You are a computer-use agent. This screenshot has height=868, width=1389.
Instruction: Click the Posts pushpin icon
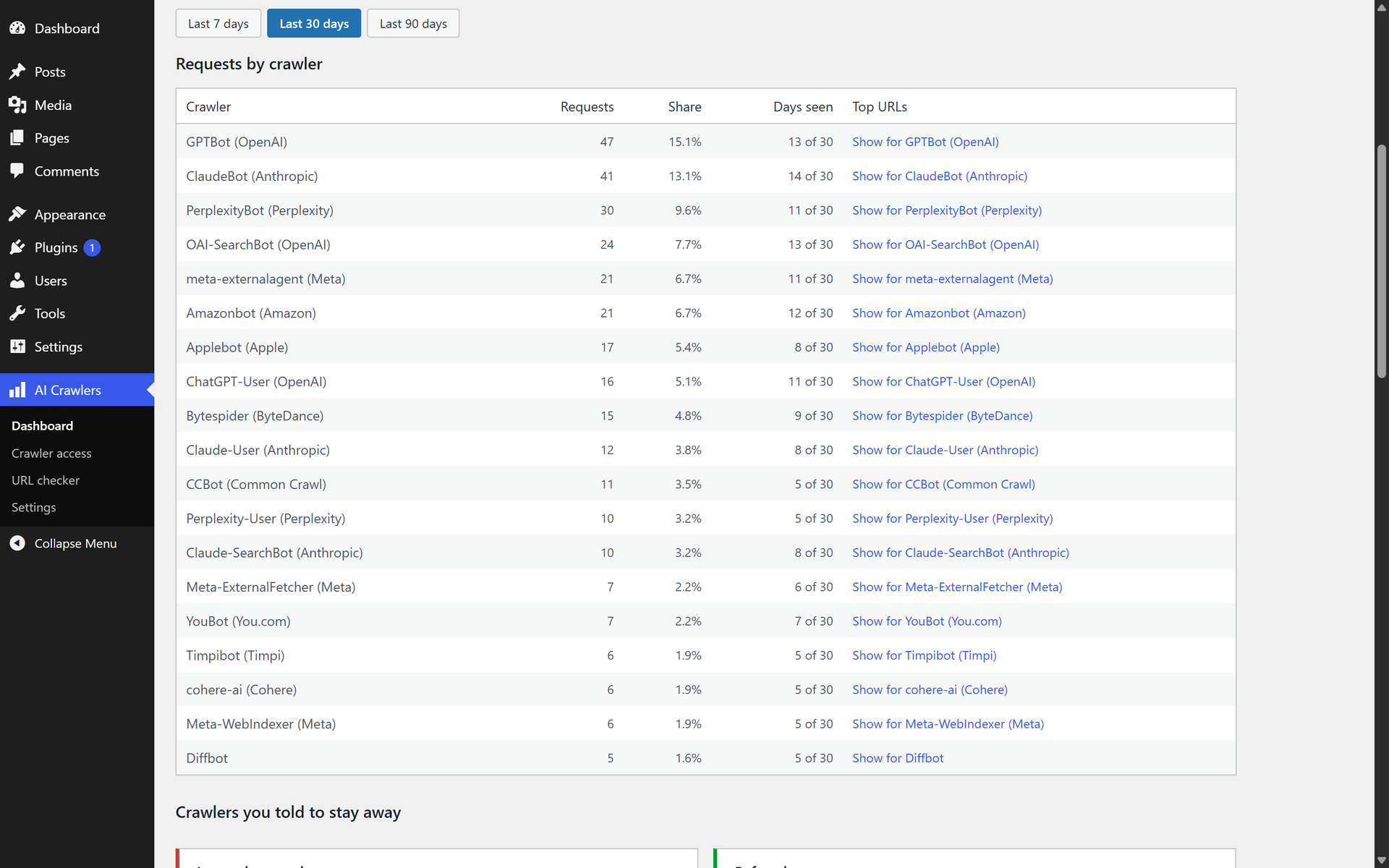17,72
